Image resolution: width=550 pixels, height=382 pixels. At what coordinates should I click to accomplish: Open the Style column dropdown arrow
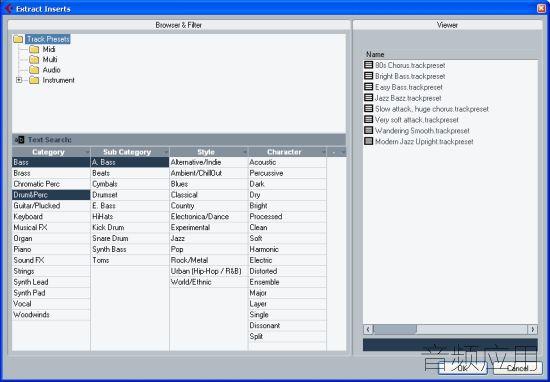pos(244,152)
